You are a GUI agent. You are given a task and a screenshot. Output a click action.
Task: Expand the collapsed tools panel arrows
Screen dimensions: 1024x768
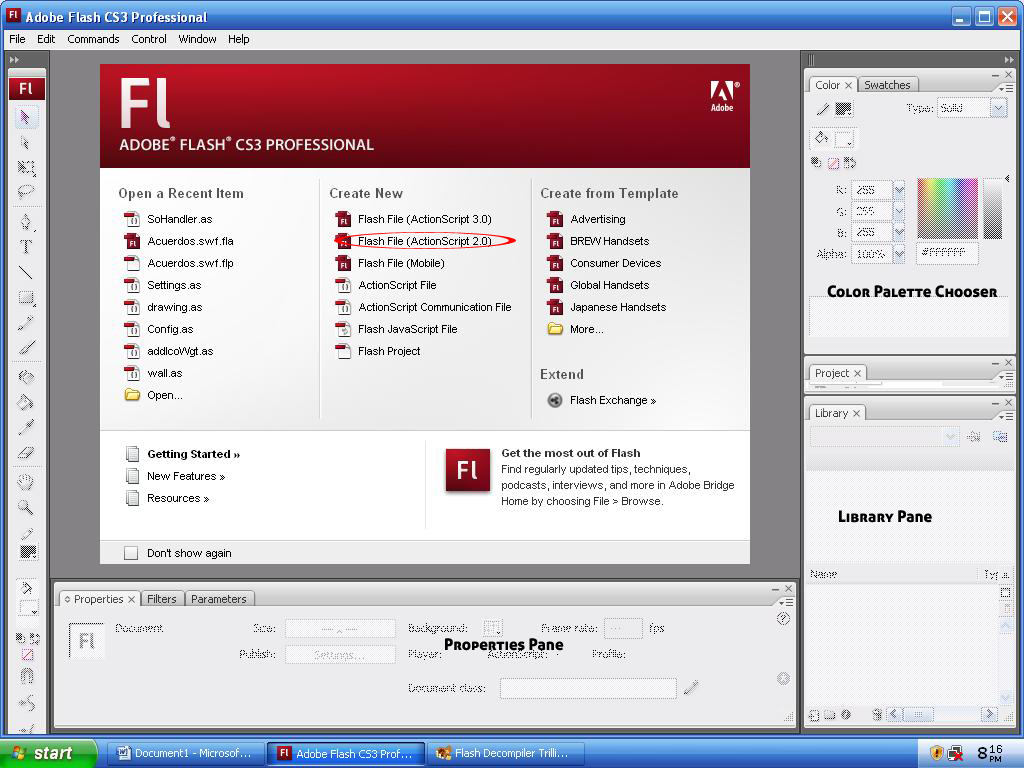[14, 59]
